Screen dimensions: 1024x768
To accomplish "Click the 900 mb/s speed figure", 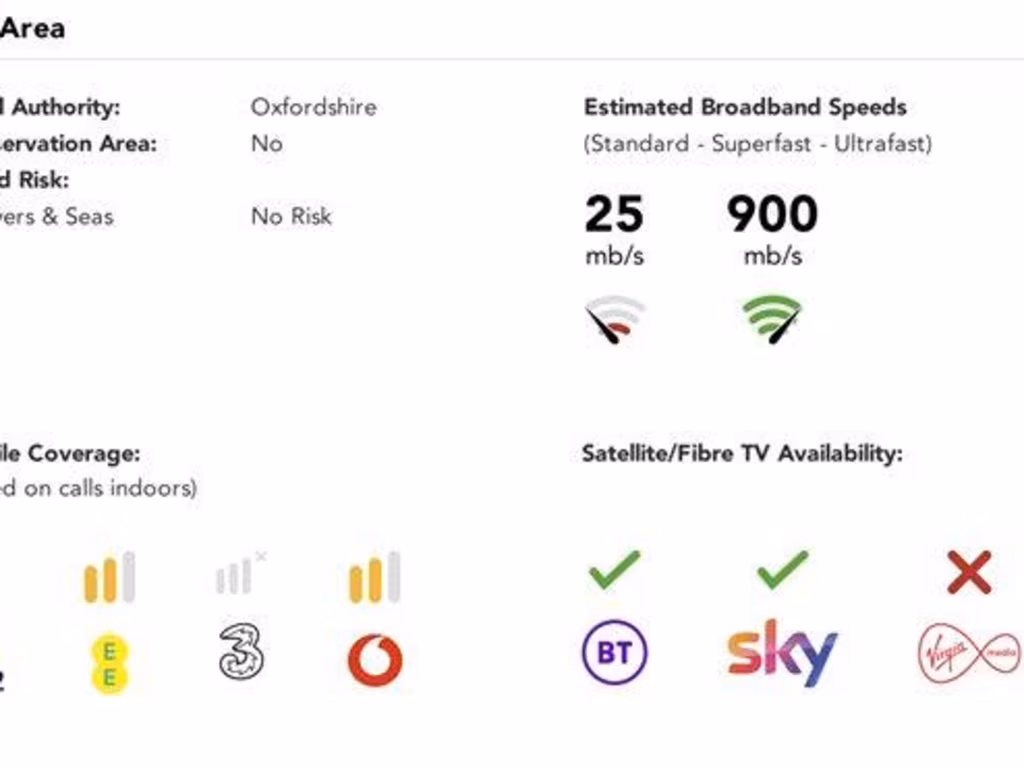I will point(773,229).
